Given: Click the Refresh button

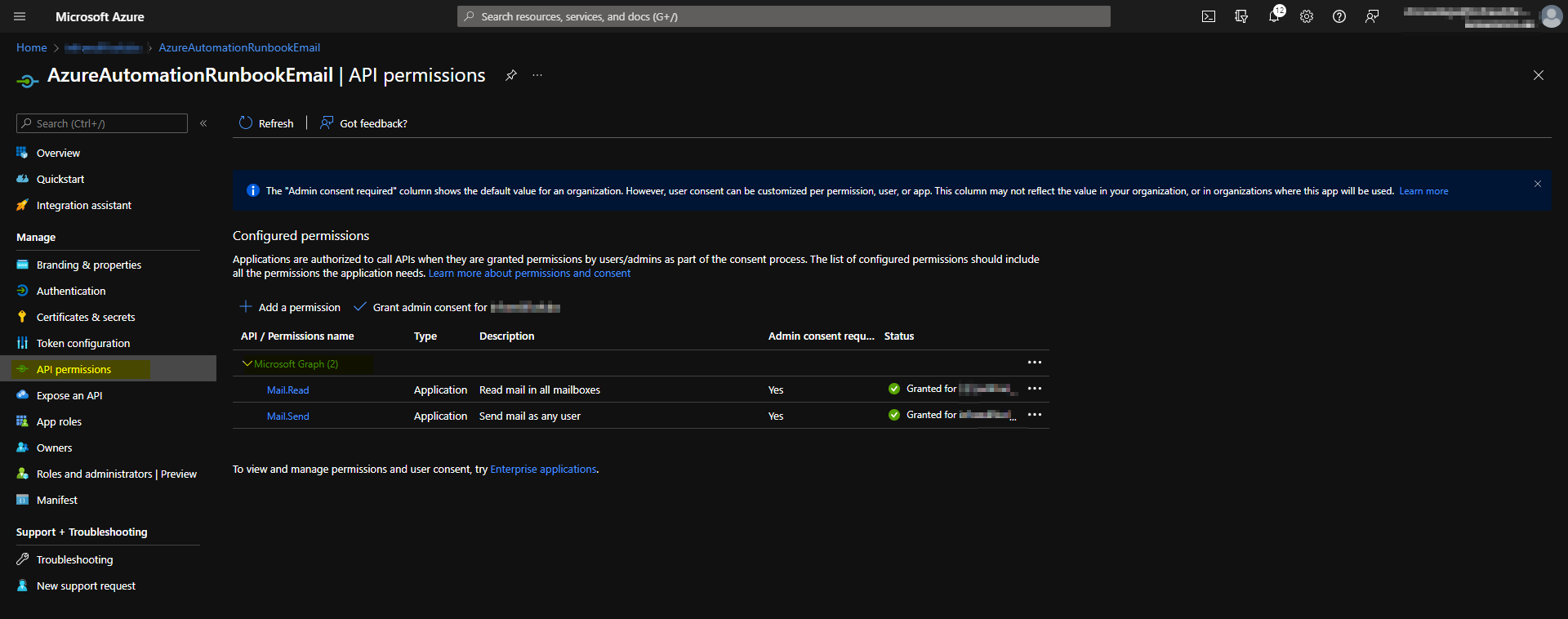Looking at the screenshot, I should pyautogui.click(x=266, y=123).
